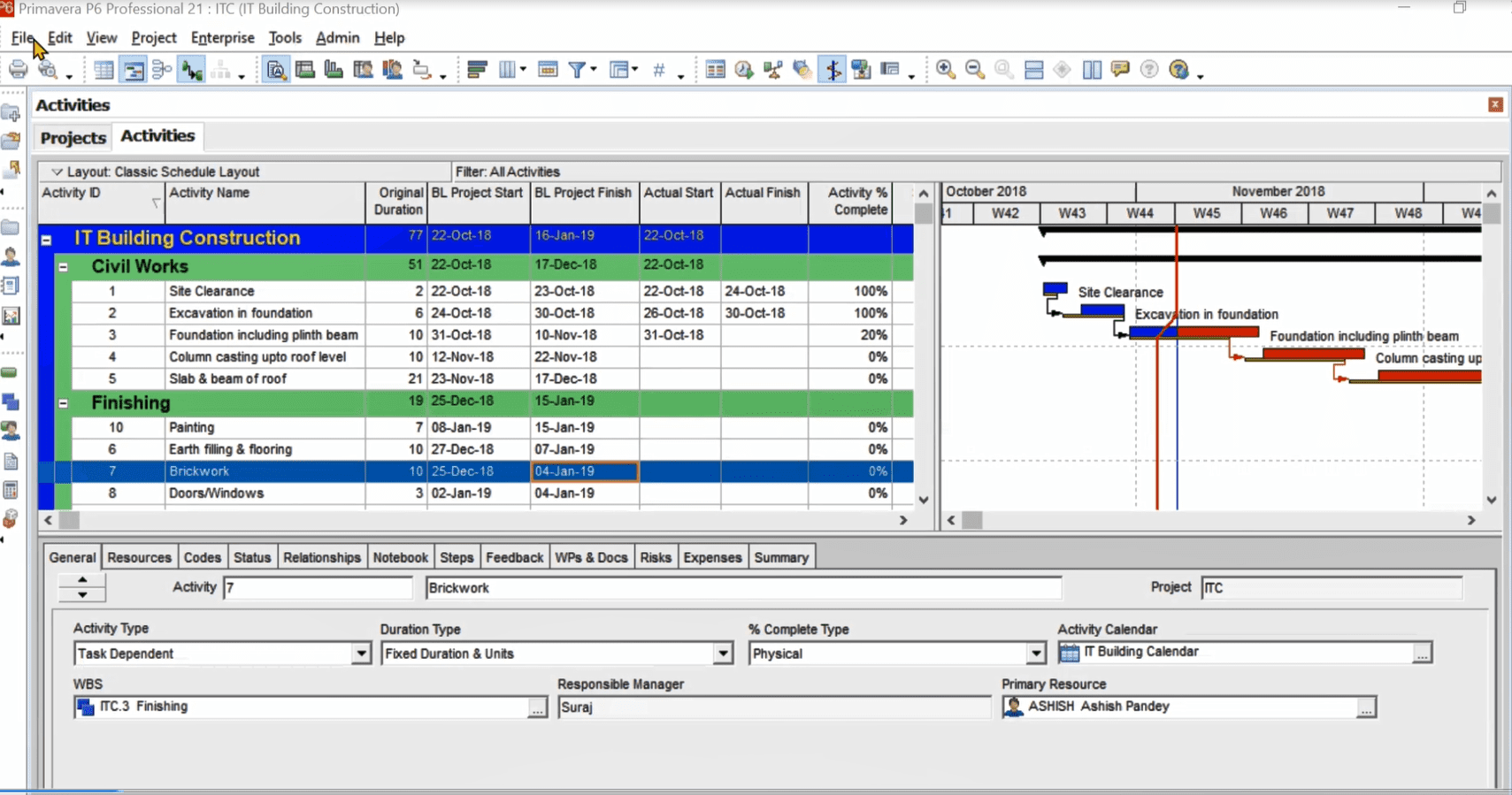Click the Level Resources balance icon
Viewport: 1512px width, 795px height.
(x=773, y=70)
